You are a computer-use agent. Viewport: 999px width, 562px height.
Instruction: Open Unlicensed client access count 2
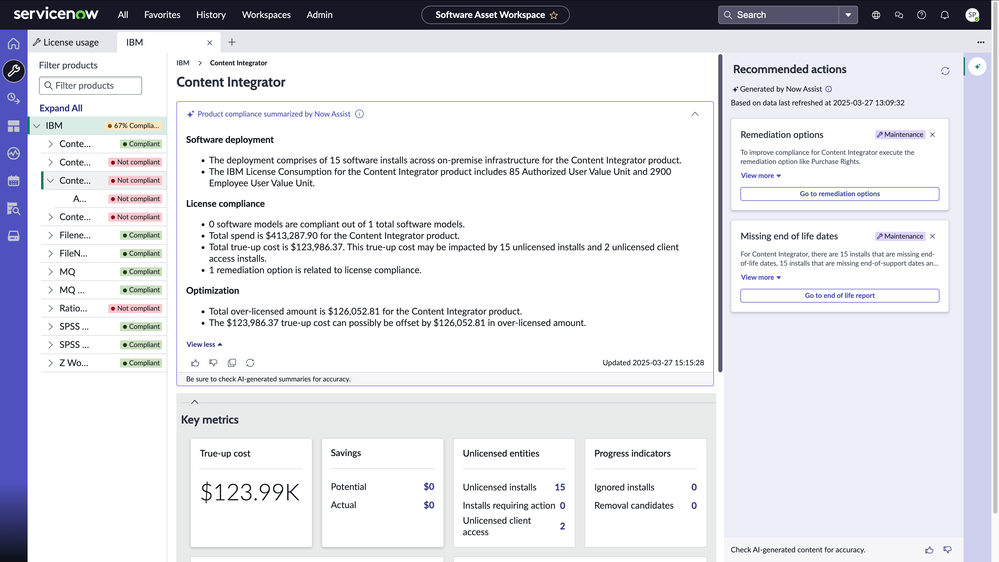(x=562, y=526)
